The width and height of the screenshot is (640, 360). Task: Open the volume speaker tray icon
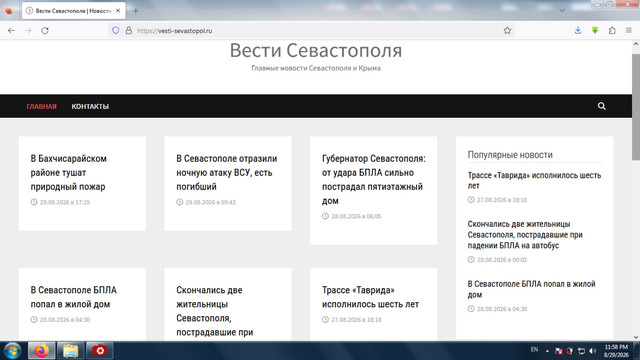pos(593,351)
